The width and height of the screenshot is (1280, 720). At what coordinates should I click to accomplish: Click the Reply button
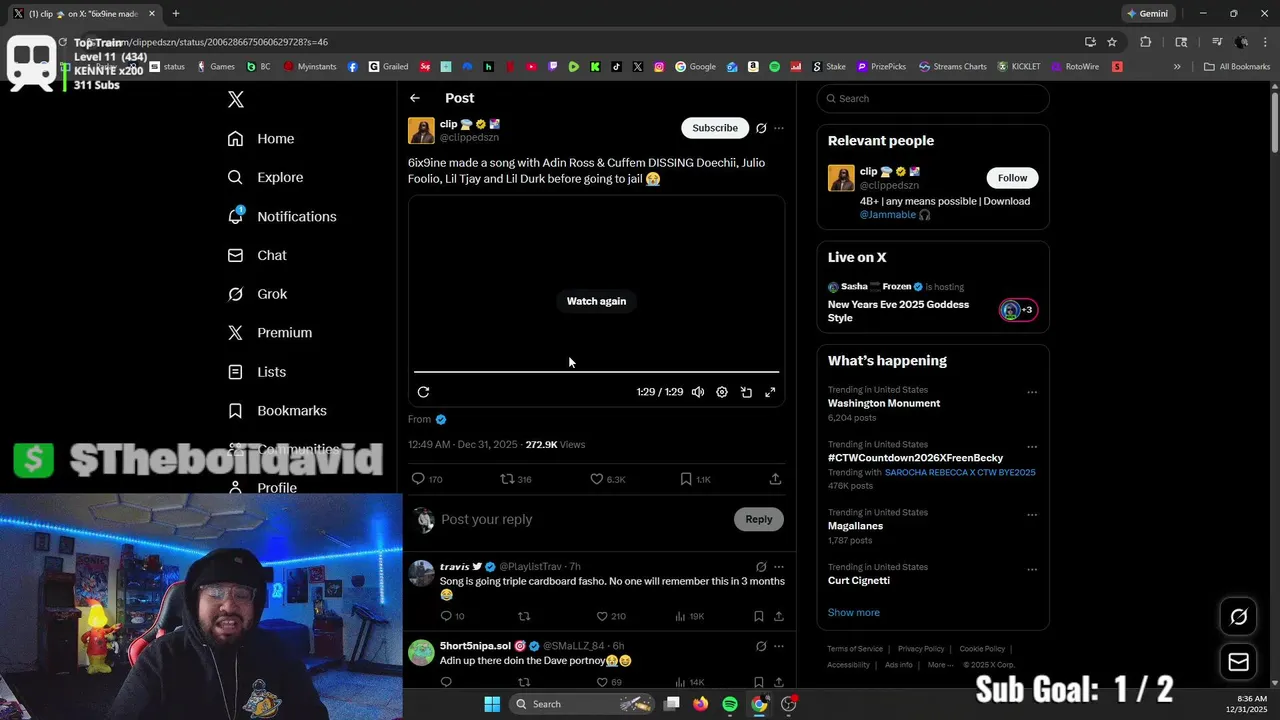click(759, 519)
